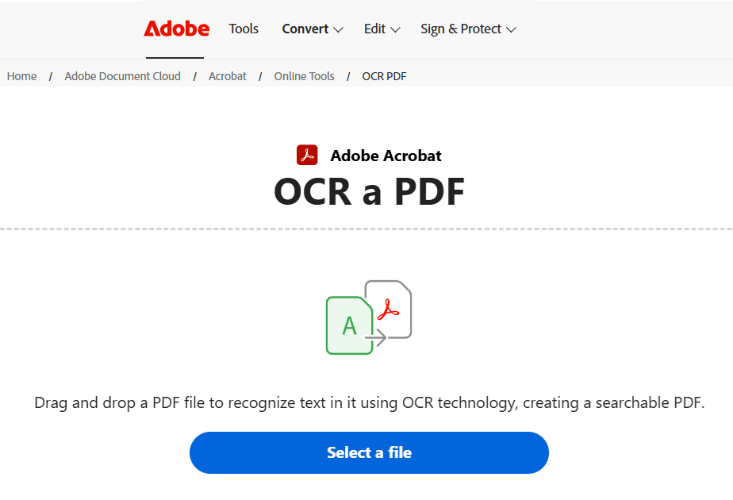Viewport: 733px width, 500px height.
Task: Click the drag and drop description text
Action: point(369,403)
